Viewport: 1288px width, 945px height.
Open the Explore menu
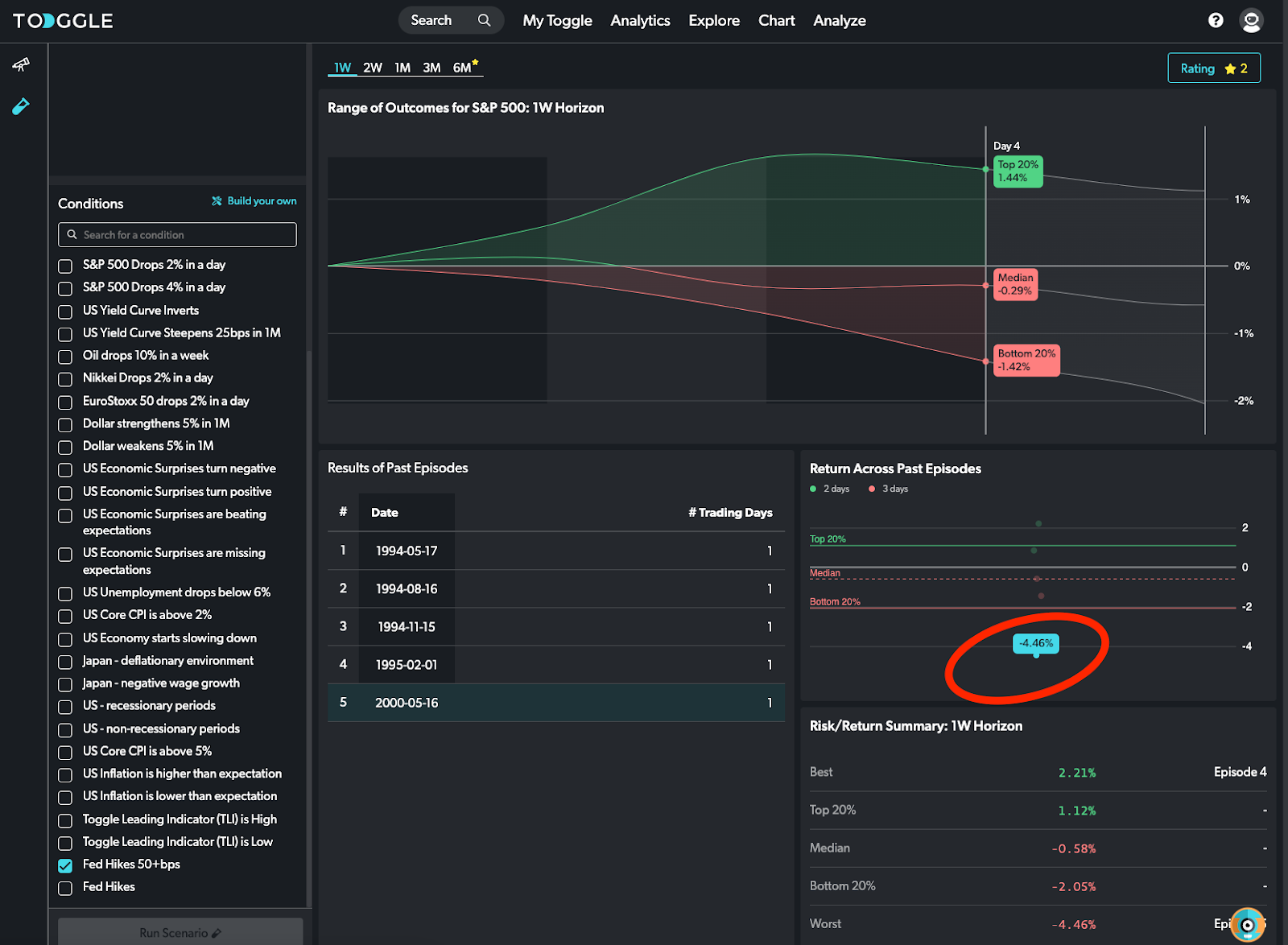point(714,21)
